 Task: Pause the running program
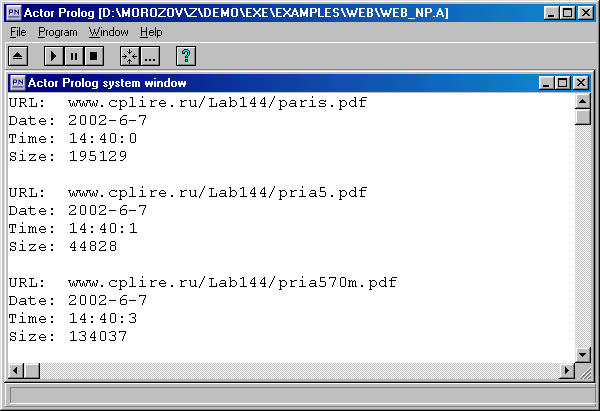coord(74,56)
